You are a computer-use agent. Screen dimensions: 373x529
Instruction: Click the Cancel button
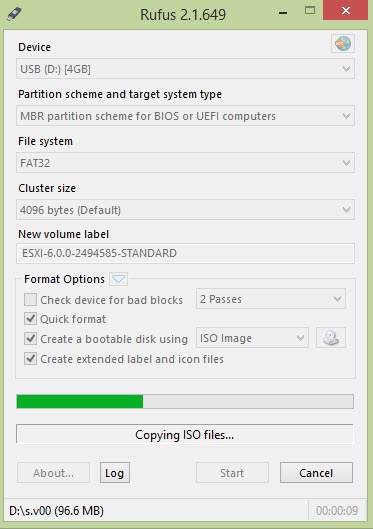(316, 473)
